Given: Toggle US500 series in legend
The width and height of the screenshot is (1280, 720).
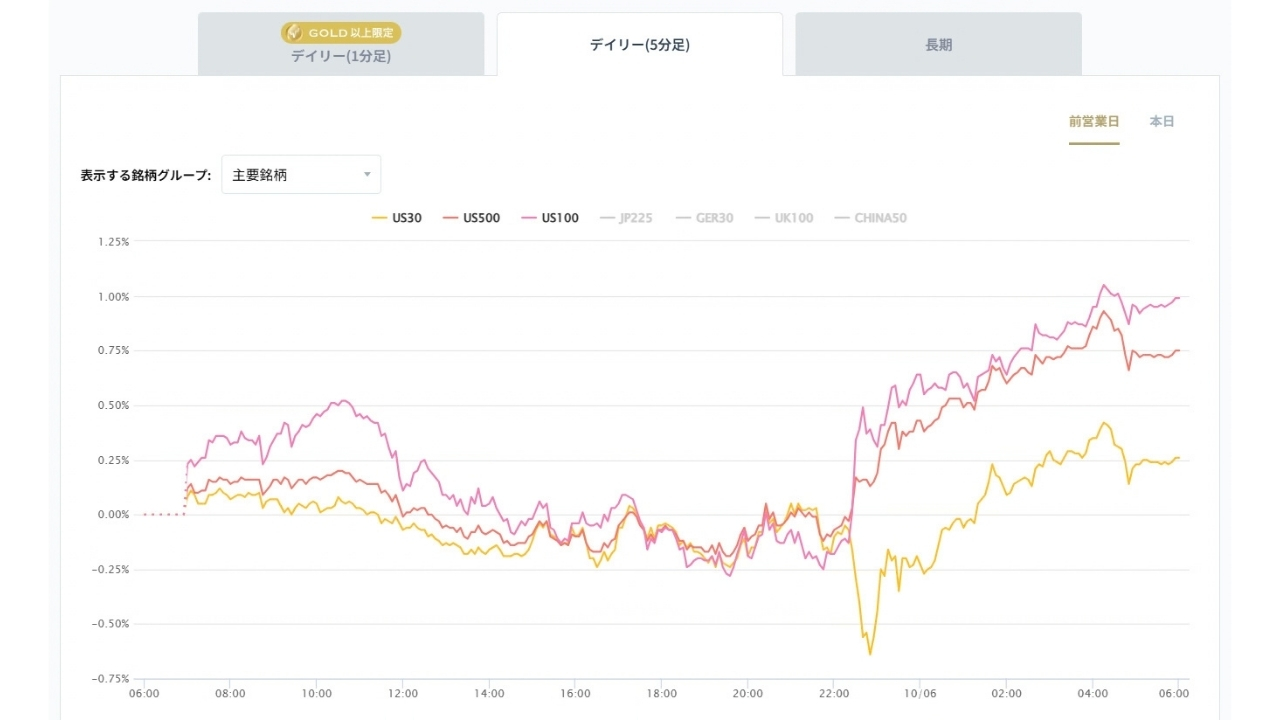Looking at the screenshot, I should coord(472,218).
